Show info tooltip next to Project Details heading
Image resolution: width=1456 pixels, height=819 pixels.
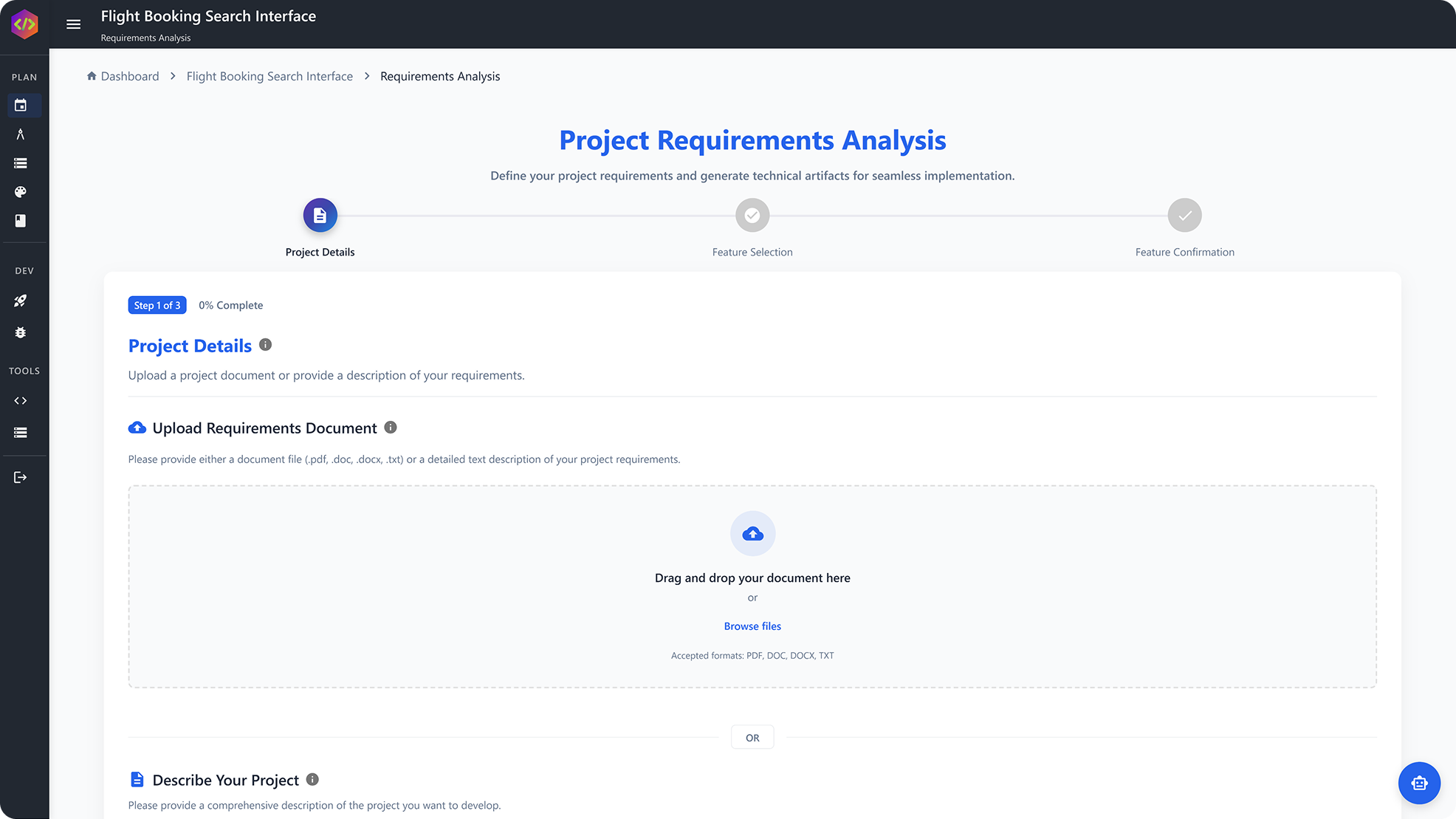coord(266,345)
